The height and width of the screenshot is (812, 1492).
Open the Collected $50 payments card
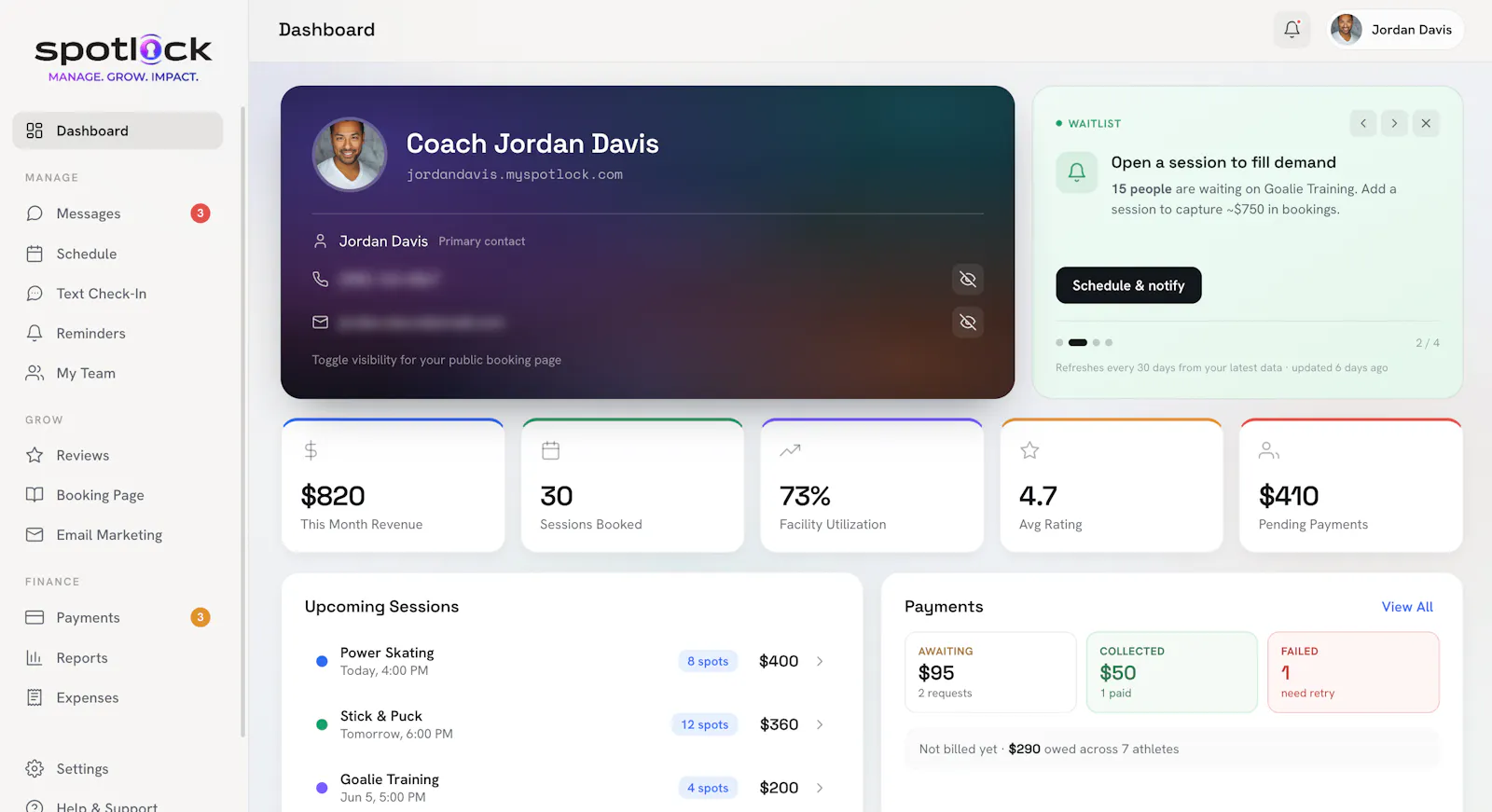point(1172,672)
